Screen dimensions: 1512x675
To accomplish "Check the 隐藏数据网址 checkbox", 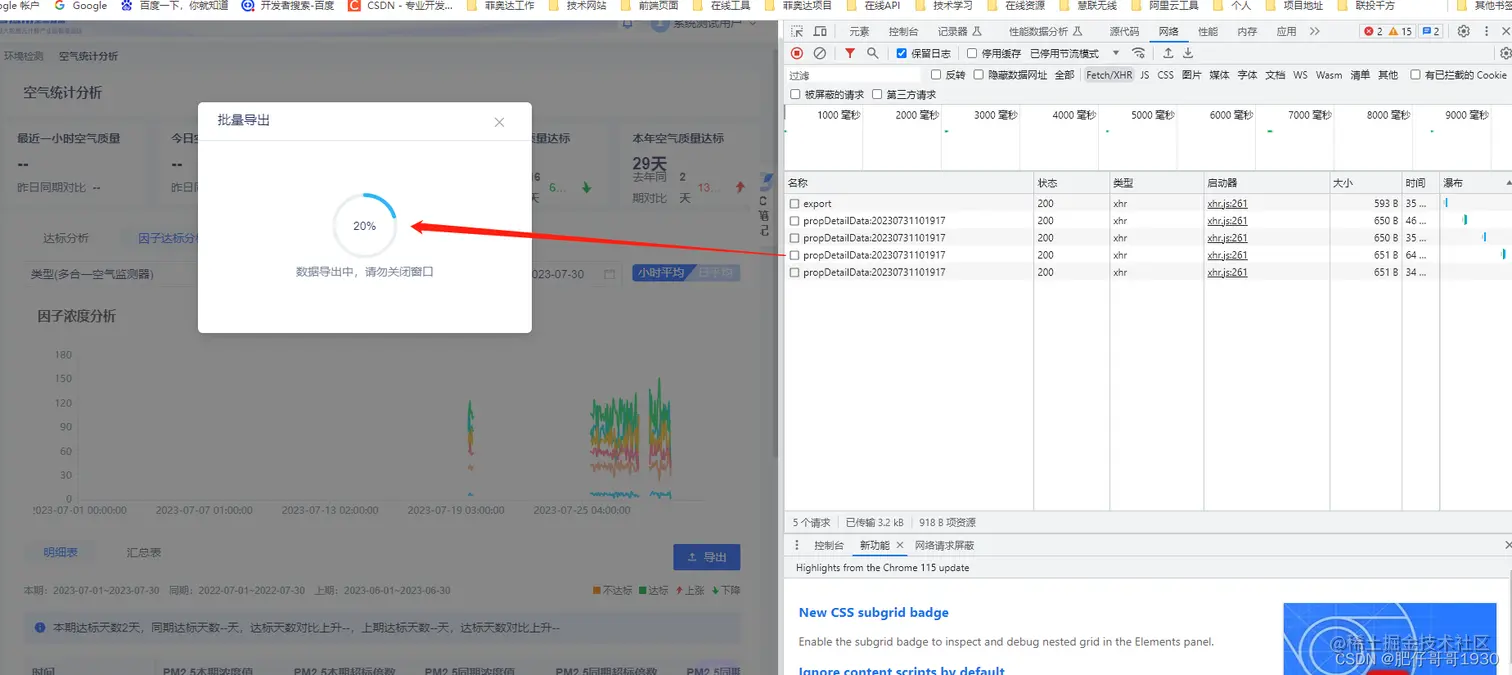I will coord(979,75).
